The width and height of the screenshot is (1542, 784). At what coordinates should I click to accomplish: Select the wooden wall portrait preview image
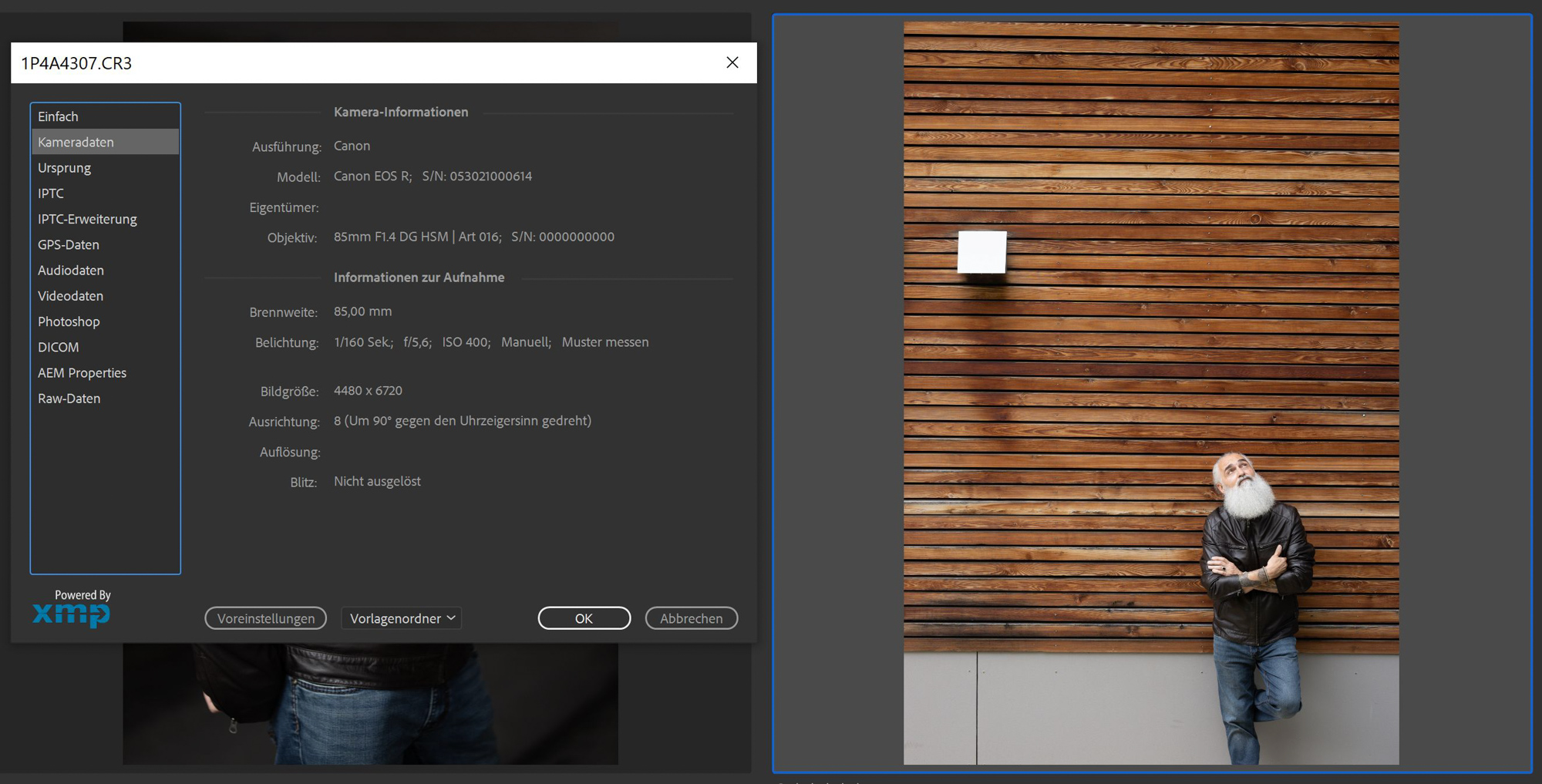1150,393
